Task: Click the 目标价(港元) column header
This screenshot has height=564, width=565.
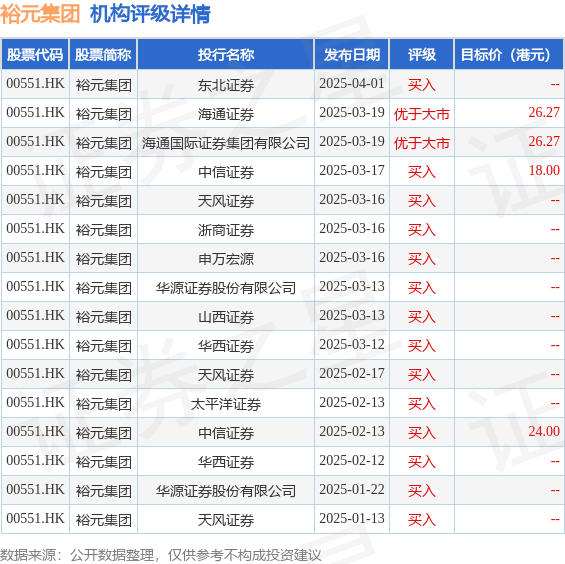Action: point(509,55)
